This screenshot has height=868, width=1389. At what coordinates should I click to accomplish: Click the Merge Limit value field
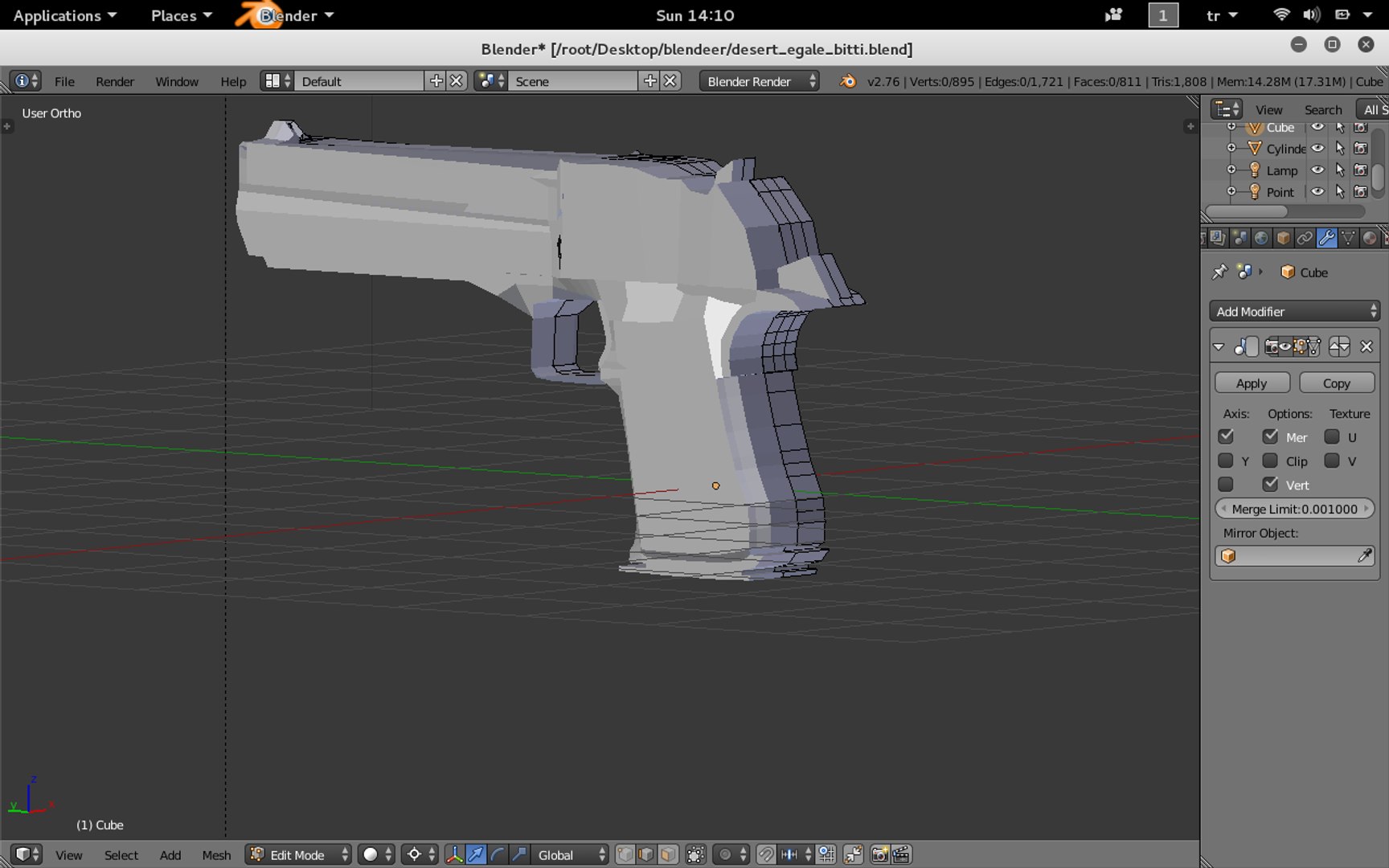coord(1294,509)
